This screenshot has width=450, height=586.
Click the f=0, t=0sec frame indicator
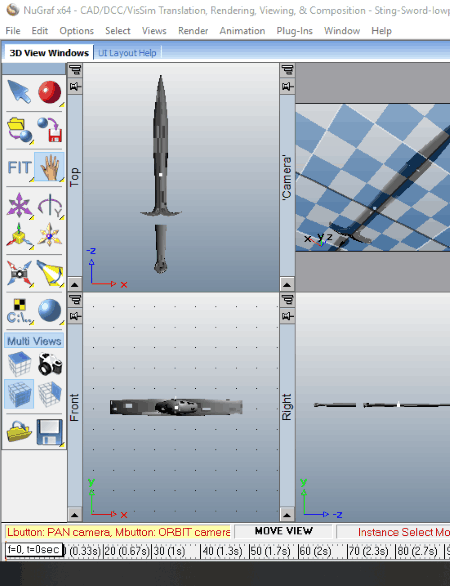[34, 549]
